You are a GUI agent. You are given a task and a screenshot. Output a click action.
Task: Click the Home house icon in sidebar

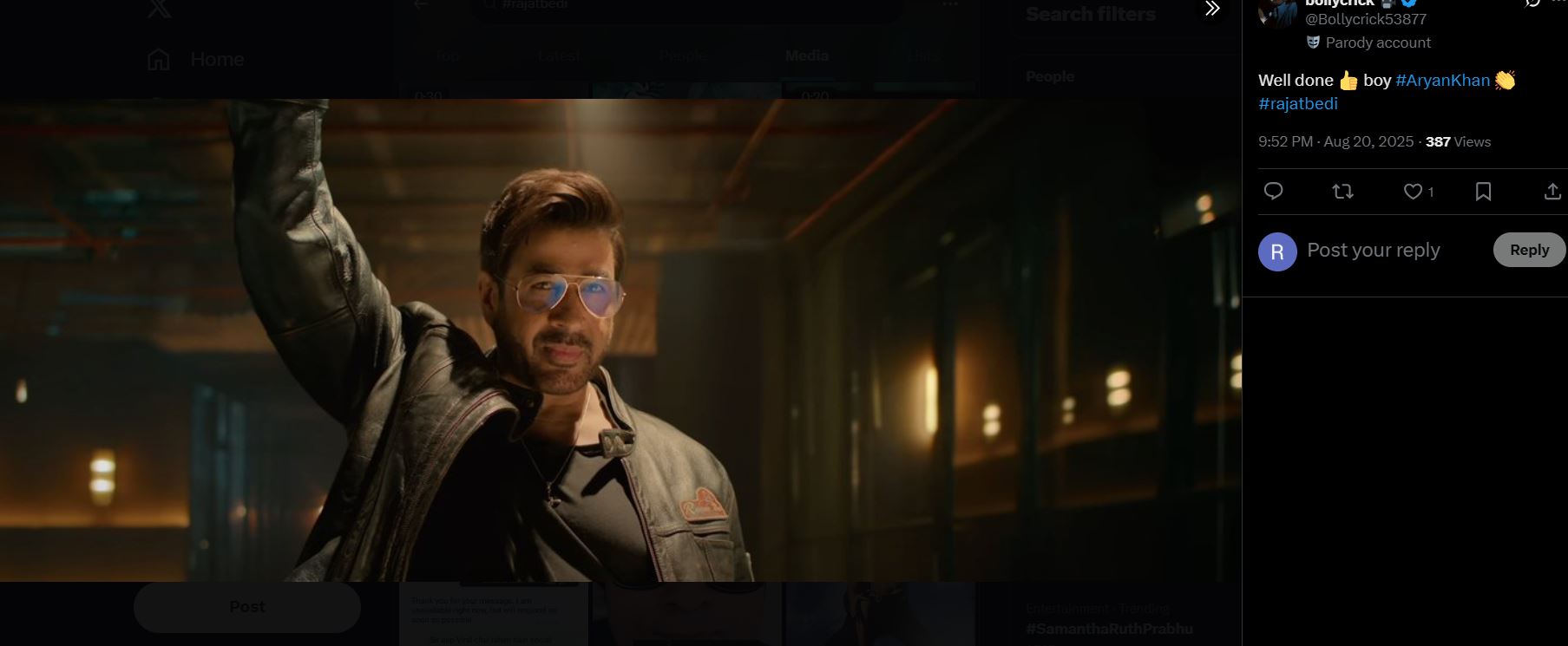159,59
